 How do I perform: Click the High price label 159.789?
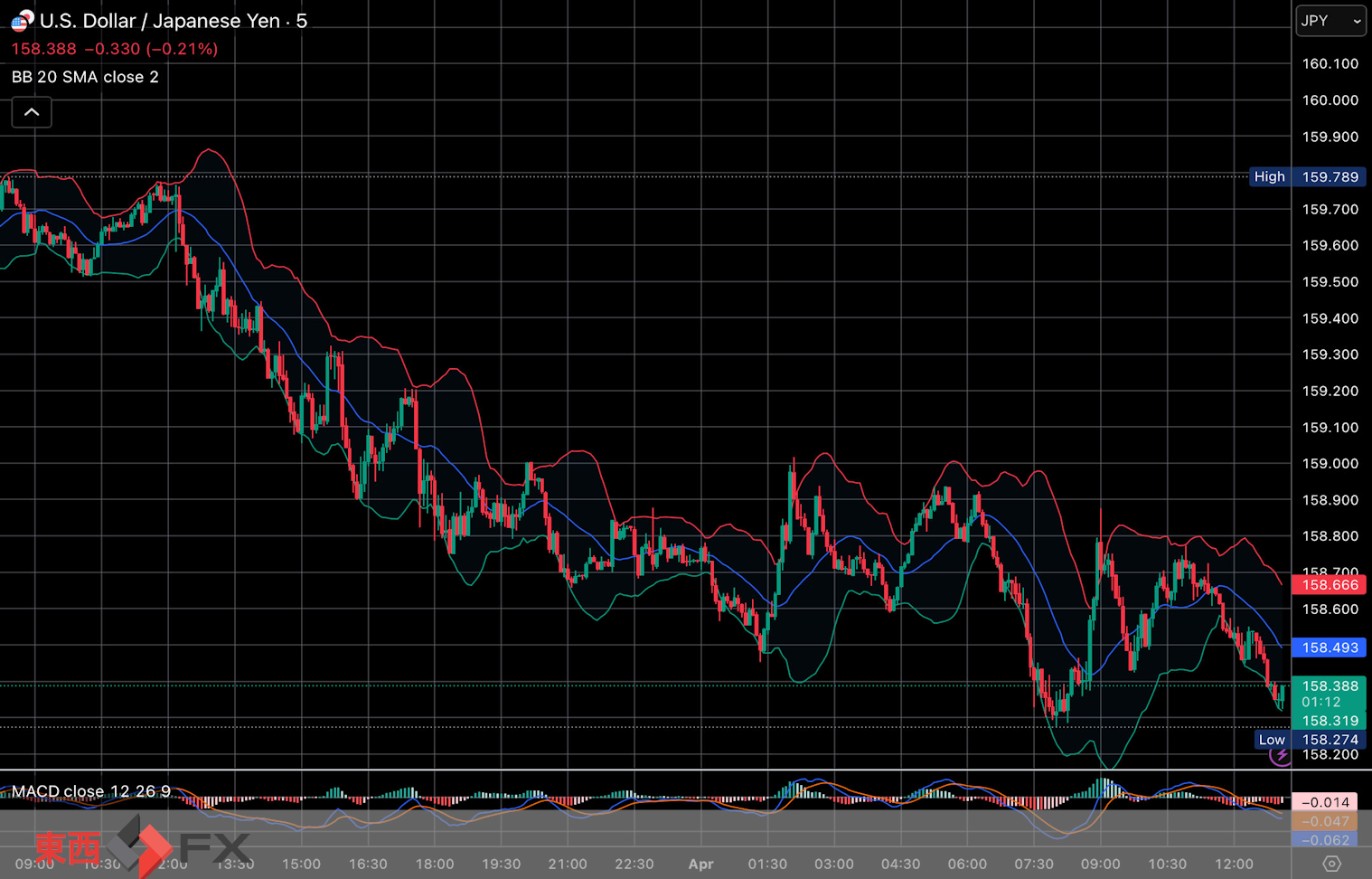click(1330, 176)
